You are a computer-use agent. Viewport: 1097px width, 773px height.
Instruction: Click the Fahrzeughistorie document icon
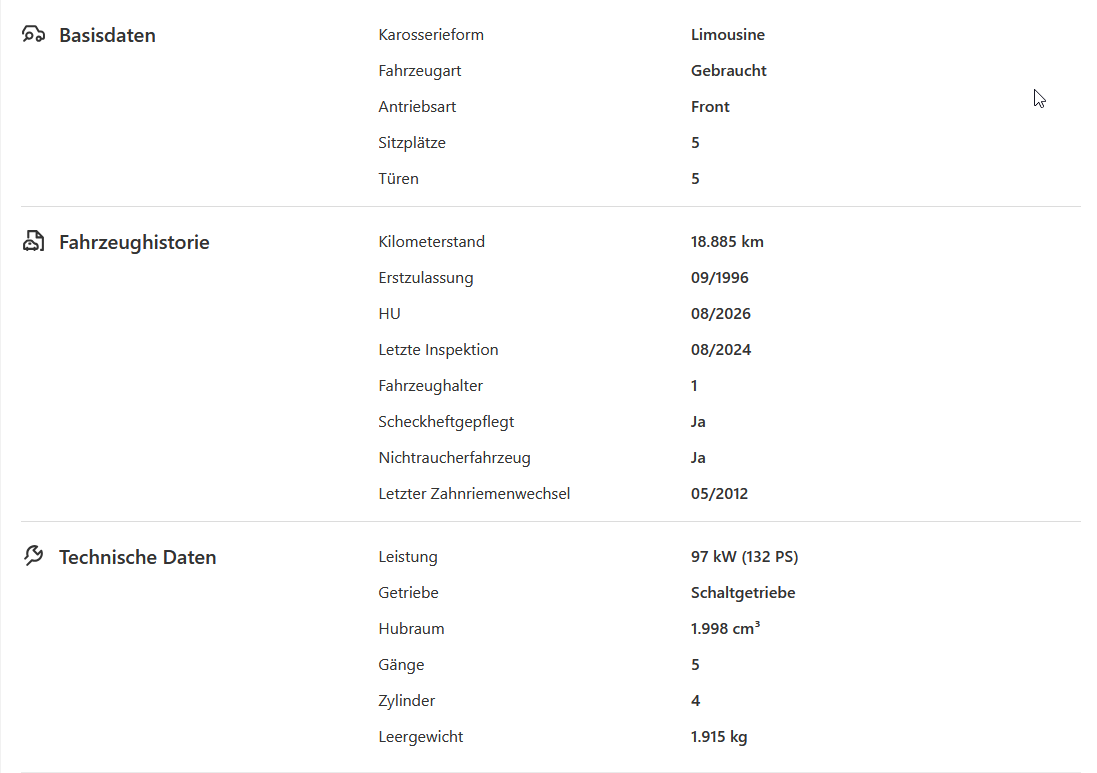point(33,241)
